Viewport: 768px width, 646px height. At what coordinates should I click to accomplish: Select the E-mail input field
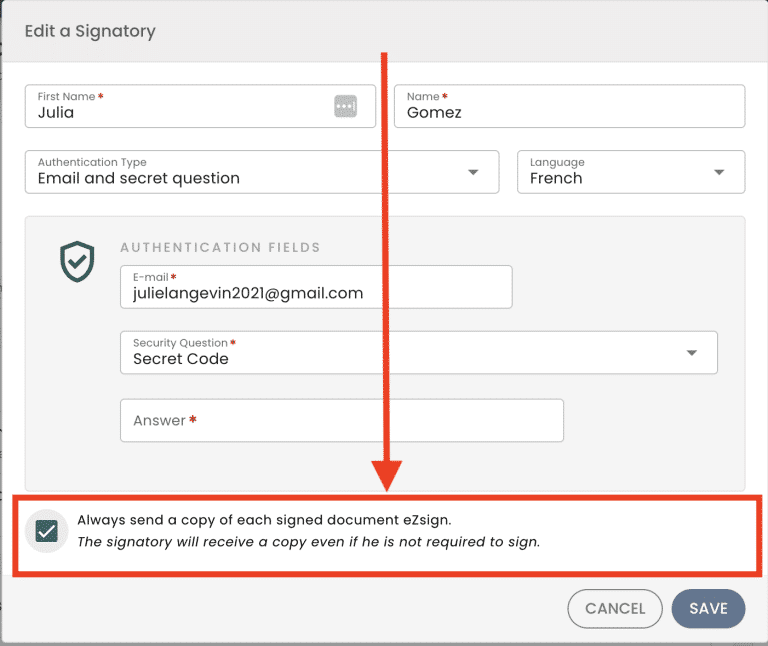[316, 287]
